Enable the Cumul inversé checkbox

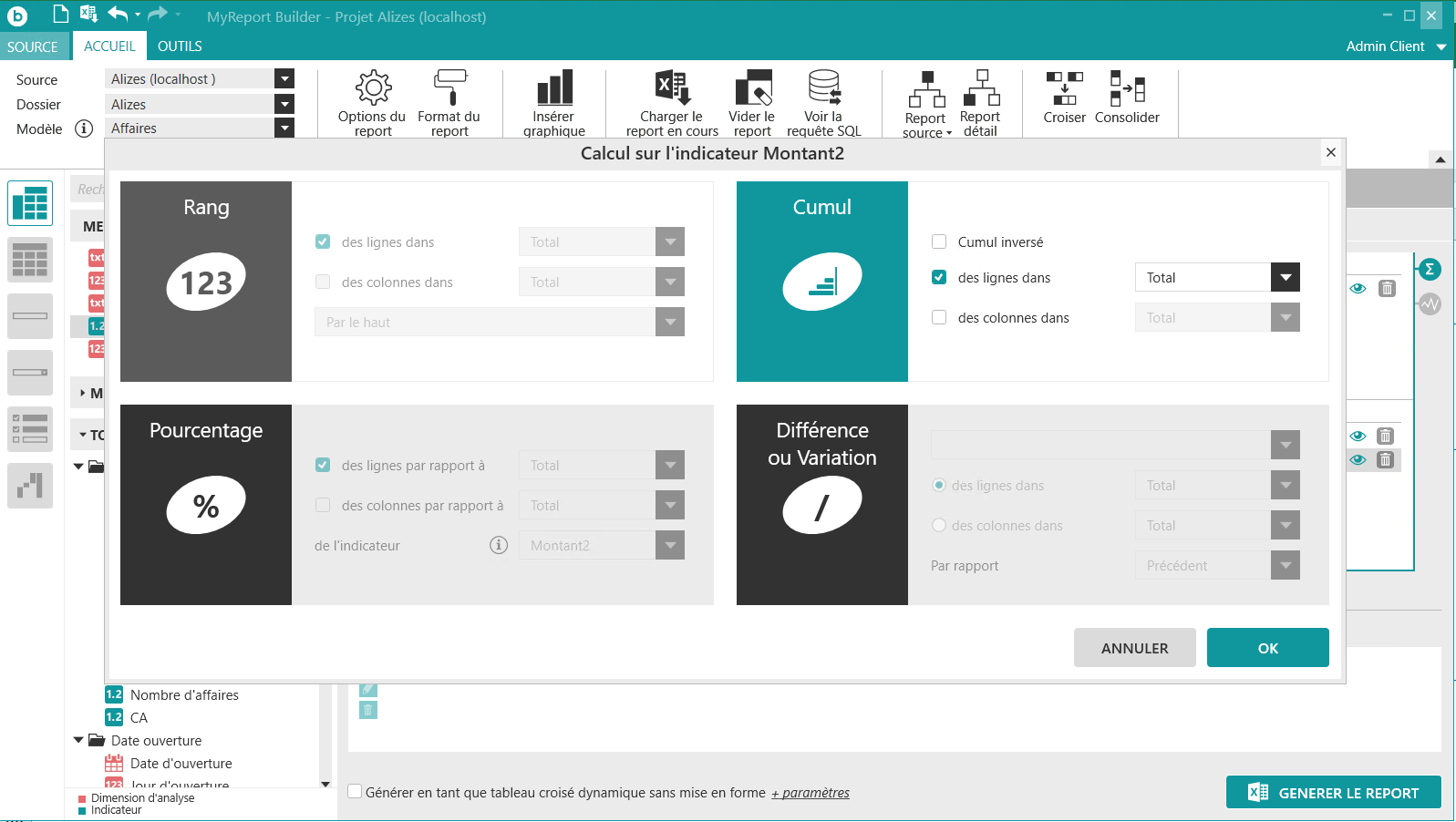939,241
